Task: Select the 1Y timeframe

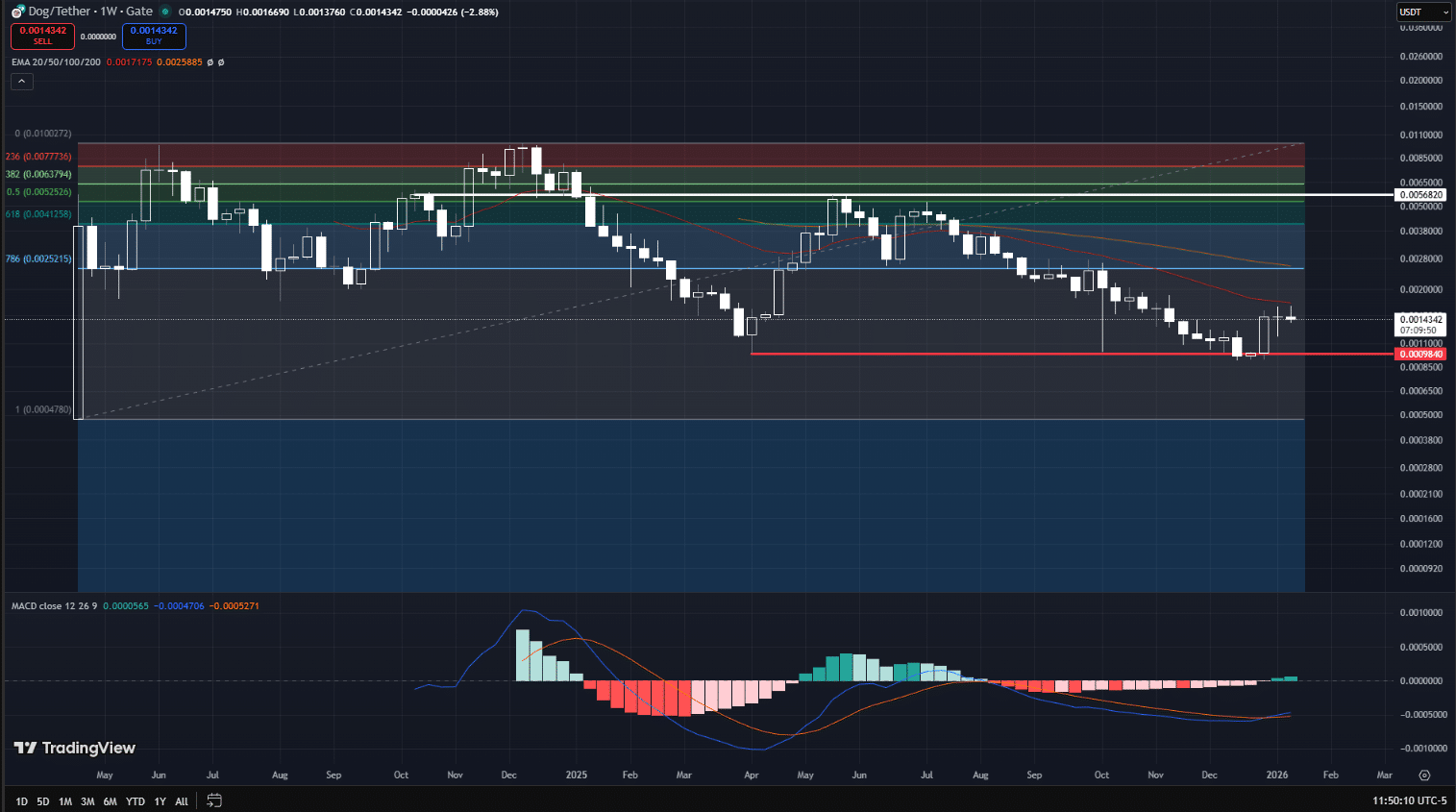Action: tap(160, 800)
